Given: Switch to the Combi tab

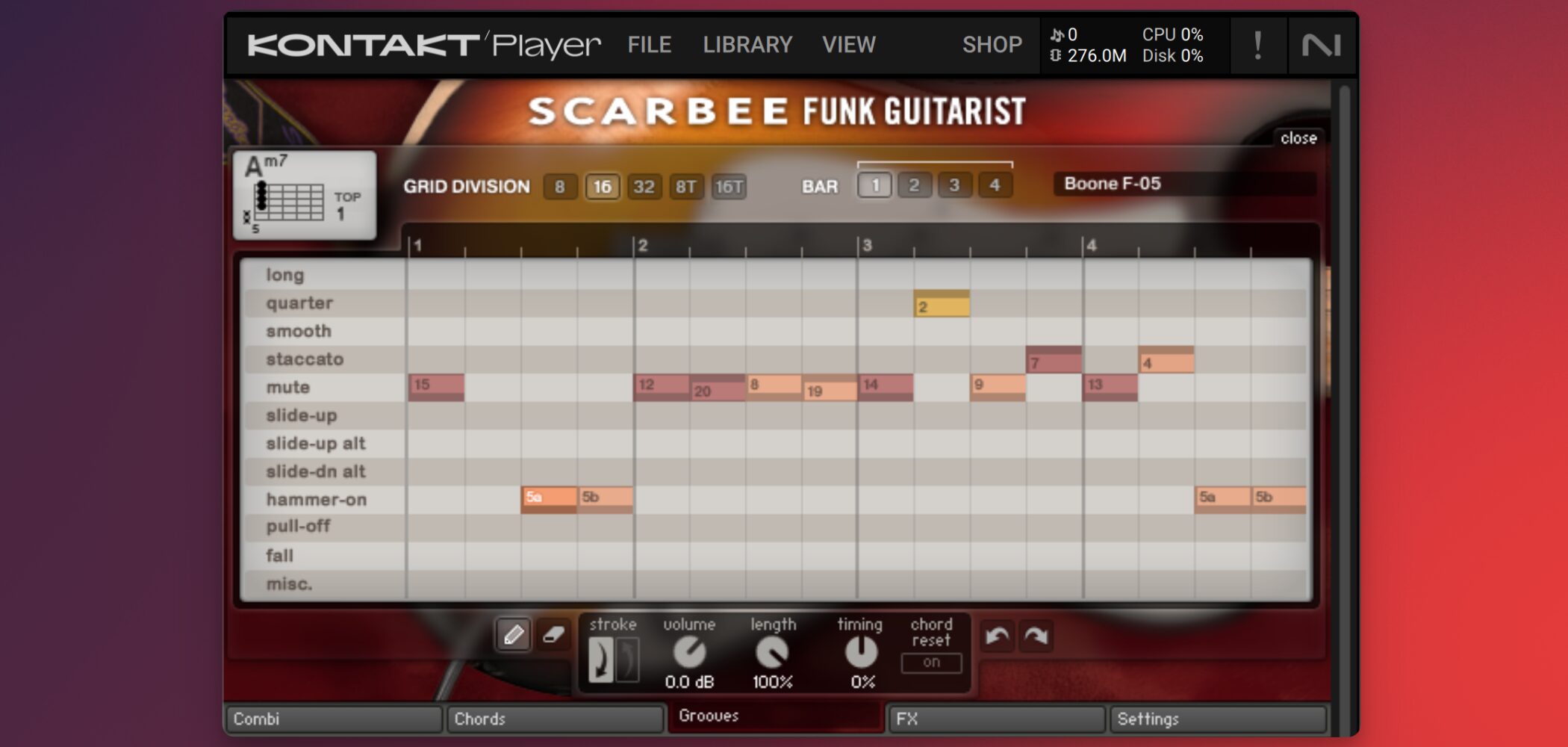Looking at the screenshot, I should click(x=333, y=719).
